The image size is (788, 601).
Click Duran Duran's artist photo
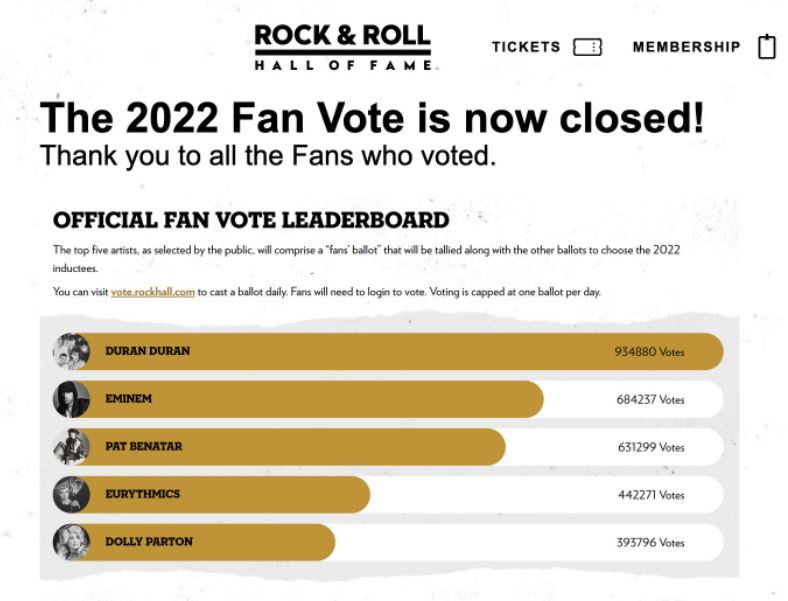click(71, 352)
